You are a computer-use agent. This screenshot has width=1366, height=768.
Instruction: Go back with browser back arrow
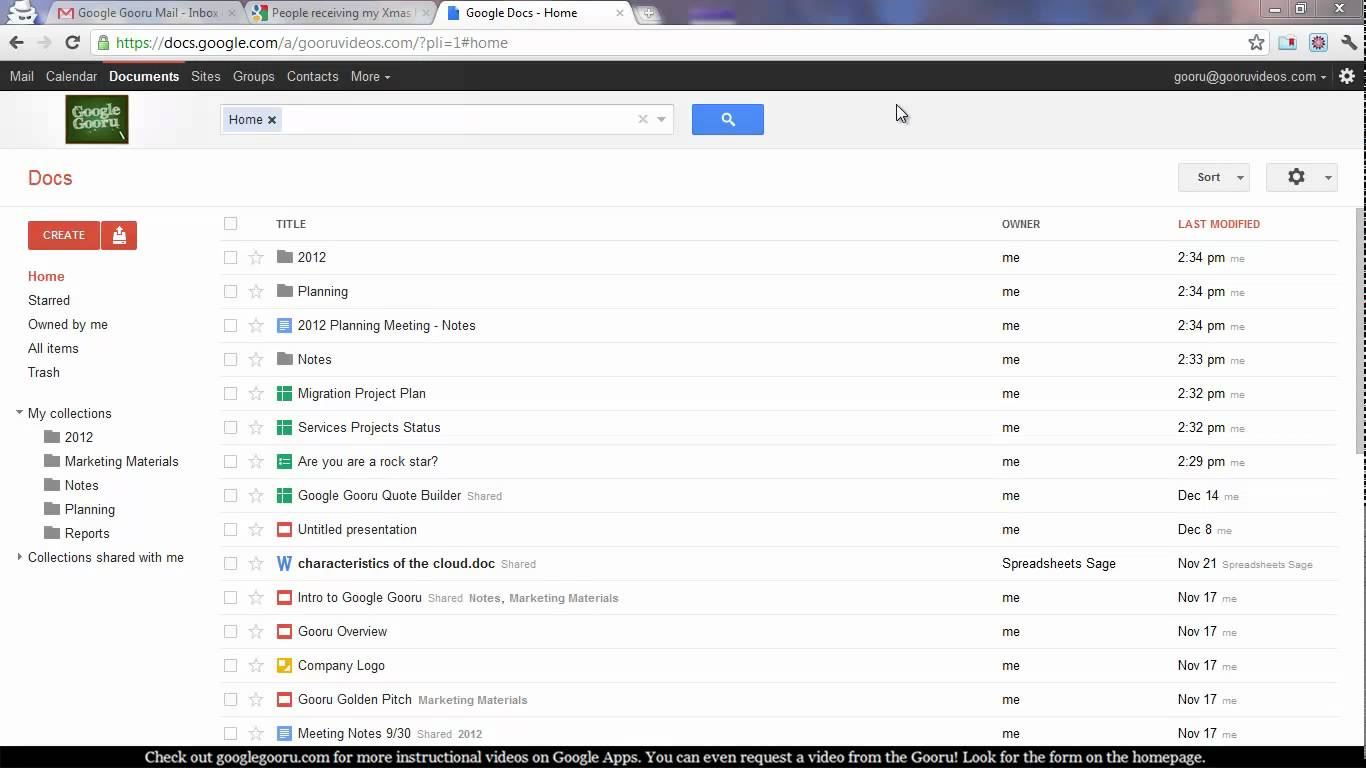tap(16, 42)
